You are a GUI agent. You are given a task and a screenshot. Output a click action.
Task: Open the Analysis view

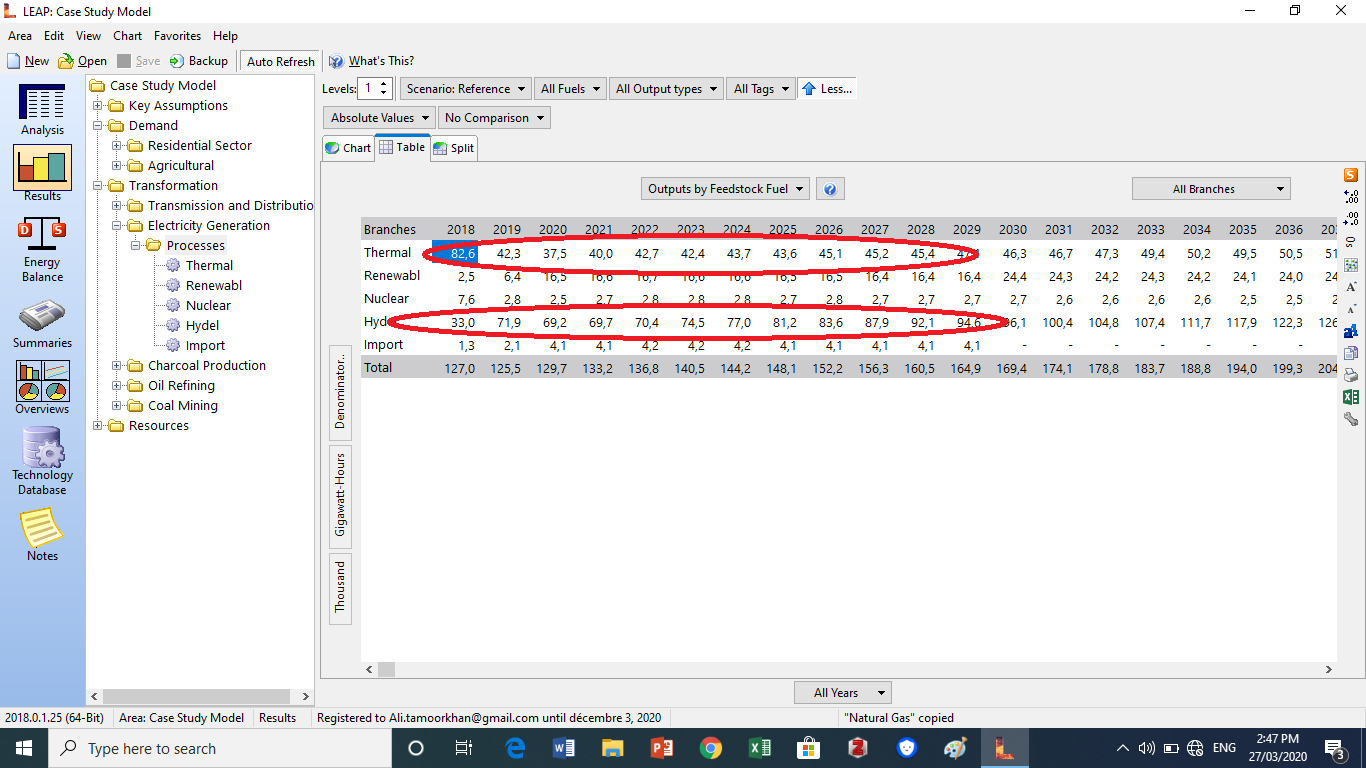tap(42, 110)
